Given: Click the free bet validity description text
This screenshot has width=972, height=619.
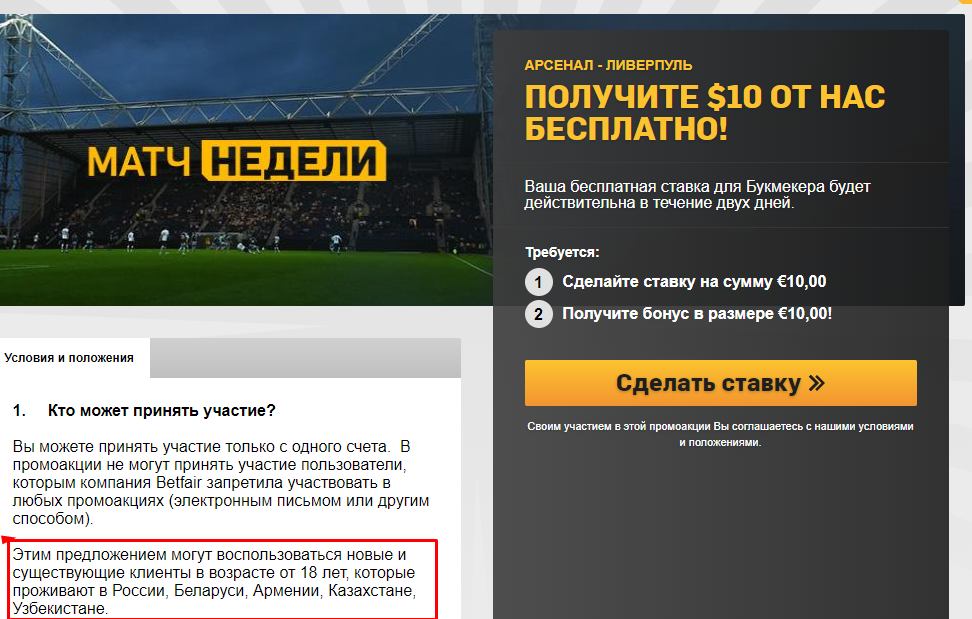Looking at the screenshot, I should click(697, 195).
